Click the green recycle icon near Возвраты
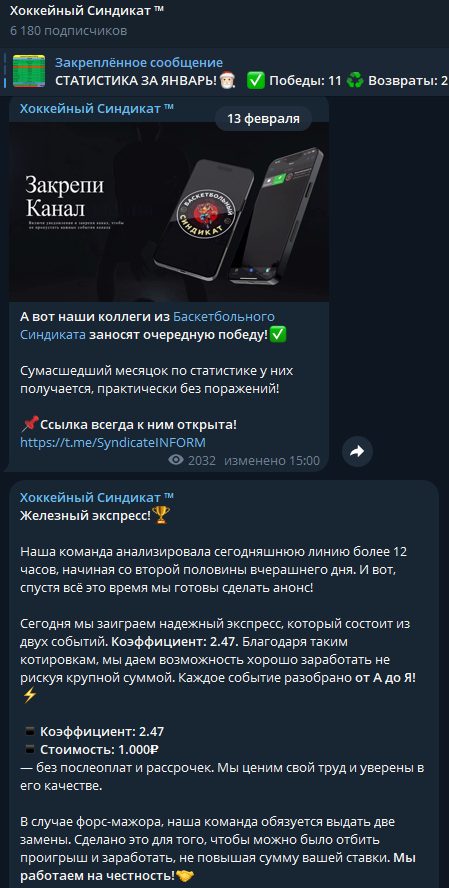This screenshot has width=449, height=888. coord(355,80)
